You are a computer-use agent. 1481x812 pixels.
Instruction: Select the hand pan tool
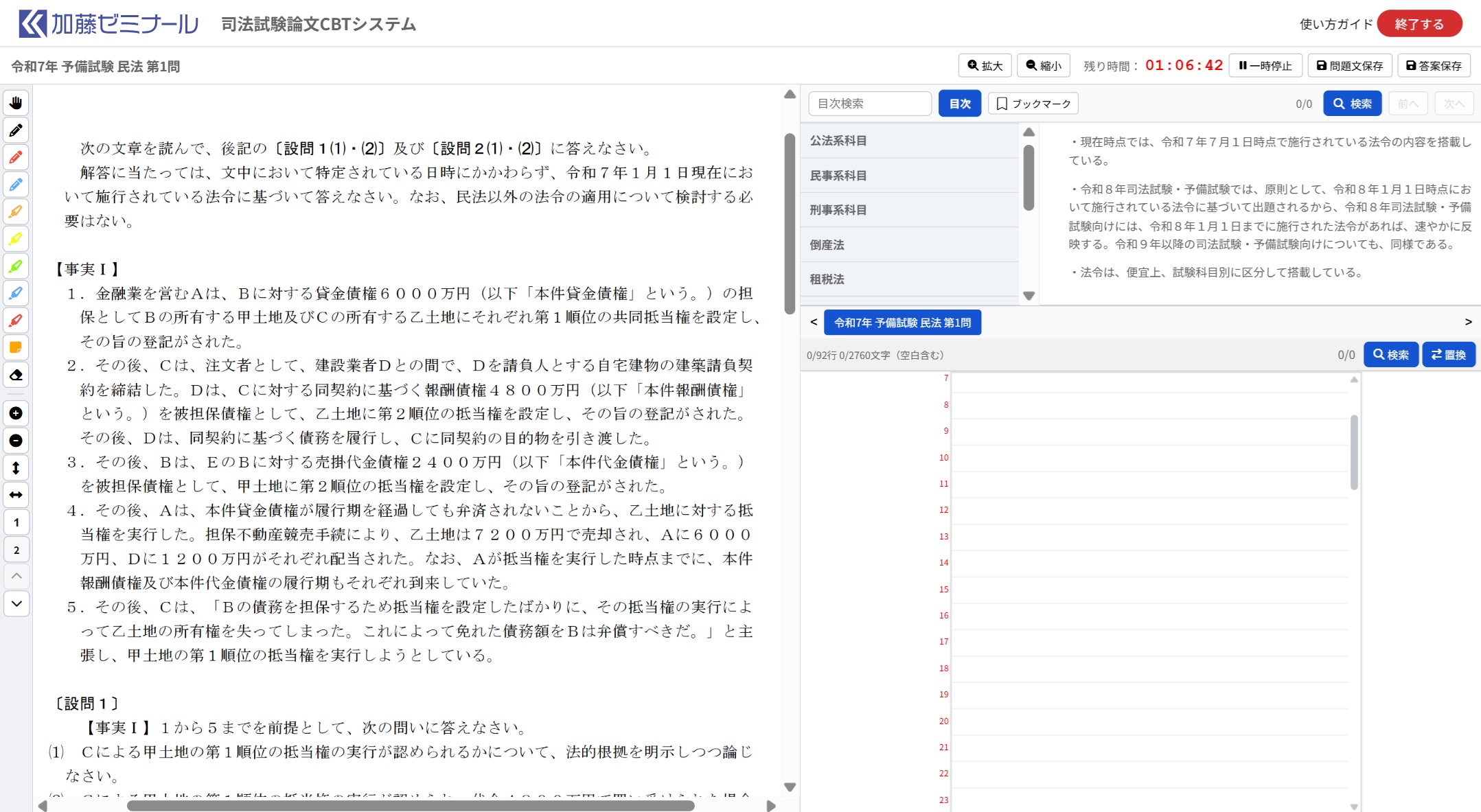(16, 104)
